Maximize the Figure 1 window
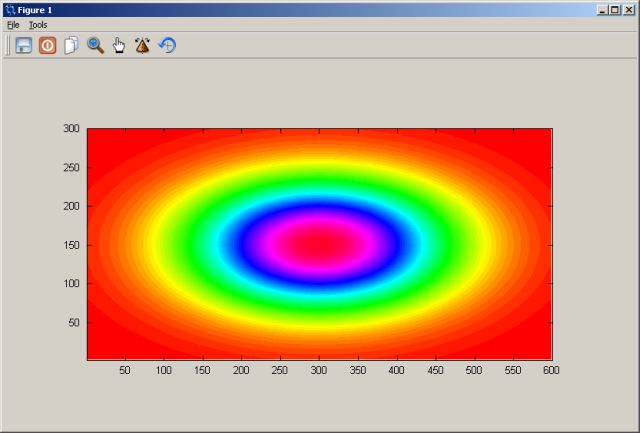The height and width of the screenshot is (433, 640). click(x=615, y=10)
